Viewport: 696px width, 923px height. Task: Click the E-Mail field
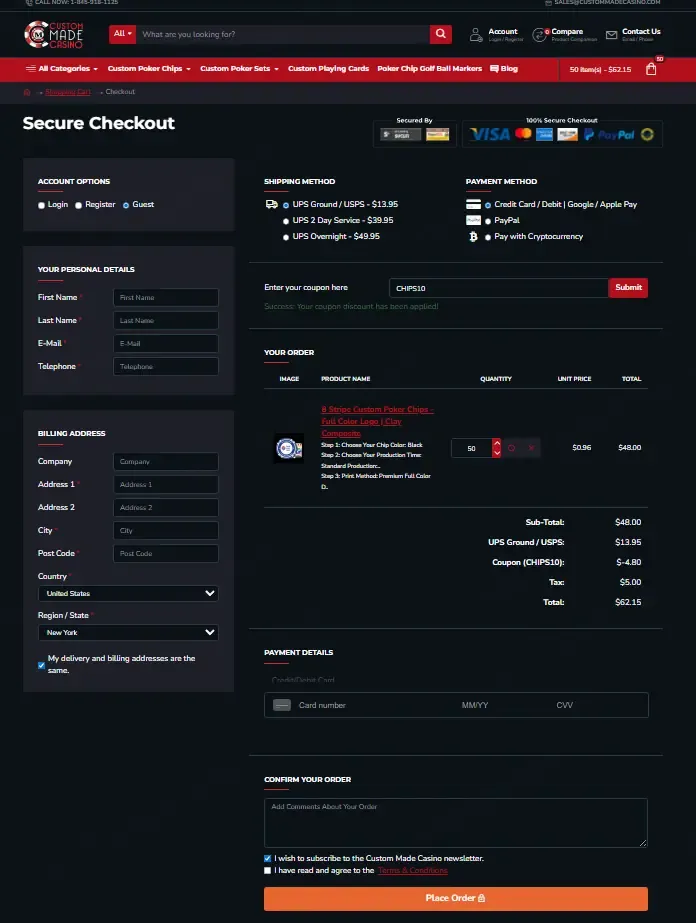point(165,344)
